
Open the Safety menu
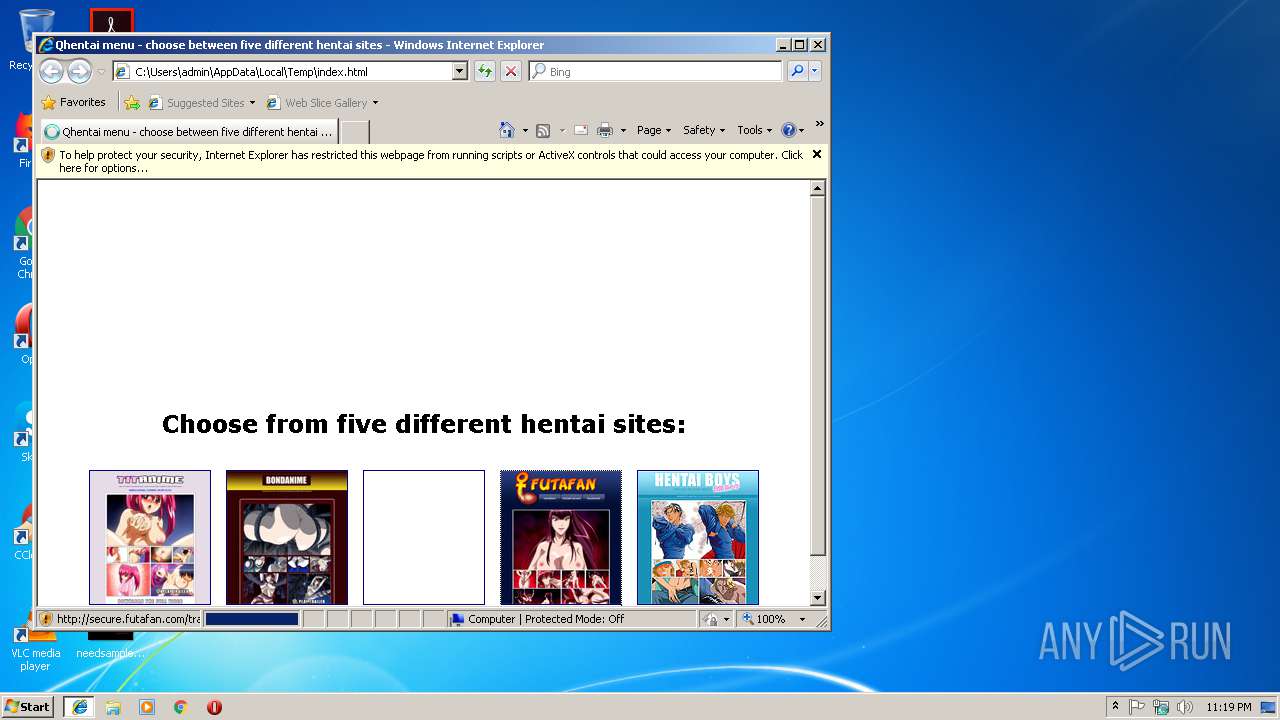tap(704, 130)
